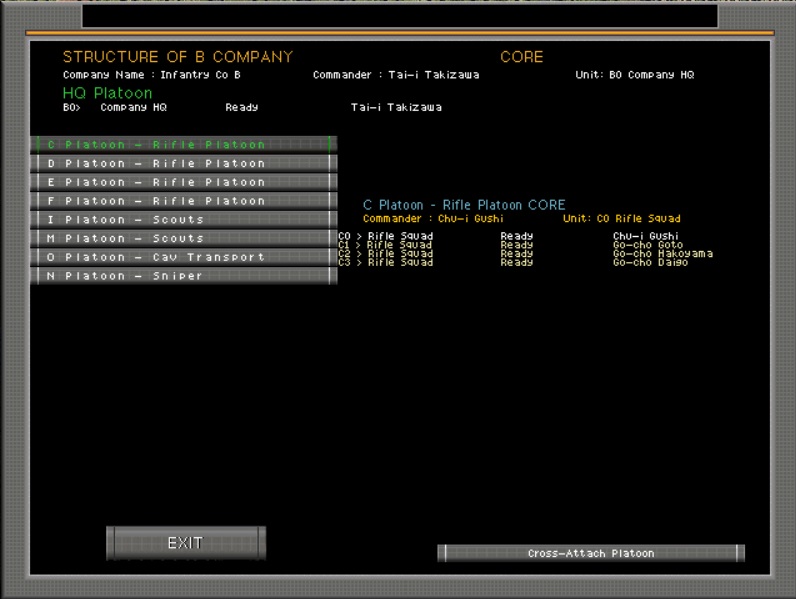Click squad leader Go-cho Hakoyama
This screenshot has width=796, height=599.
point(662,254)
